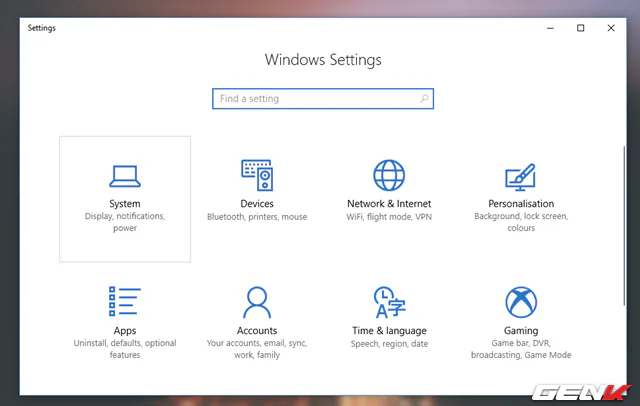The width and height of the screenshot is (640, 406).
Task: Click the vertical scrollbar of Settings
Action: 624,225
